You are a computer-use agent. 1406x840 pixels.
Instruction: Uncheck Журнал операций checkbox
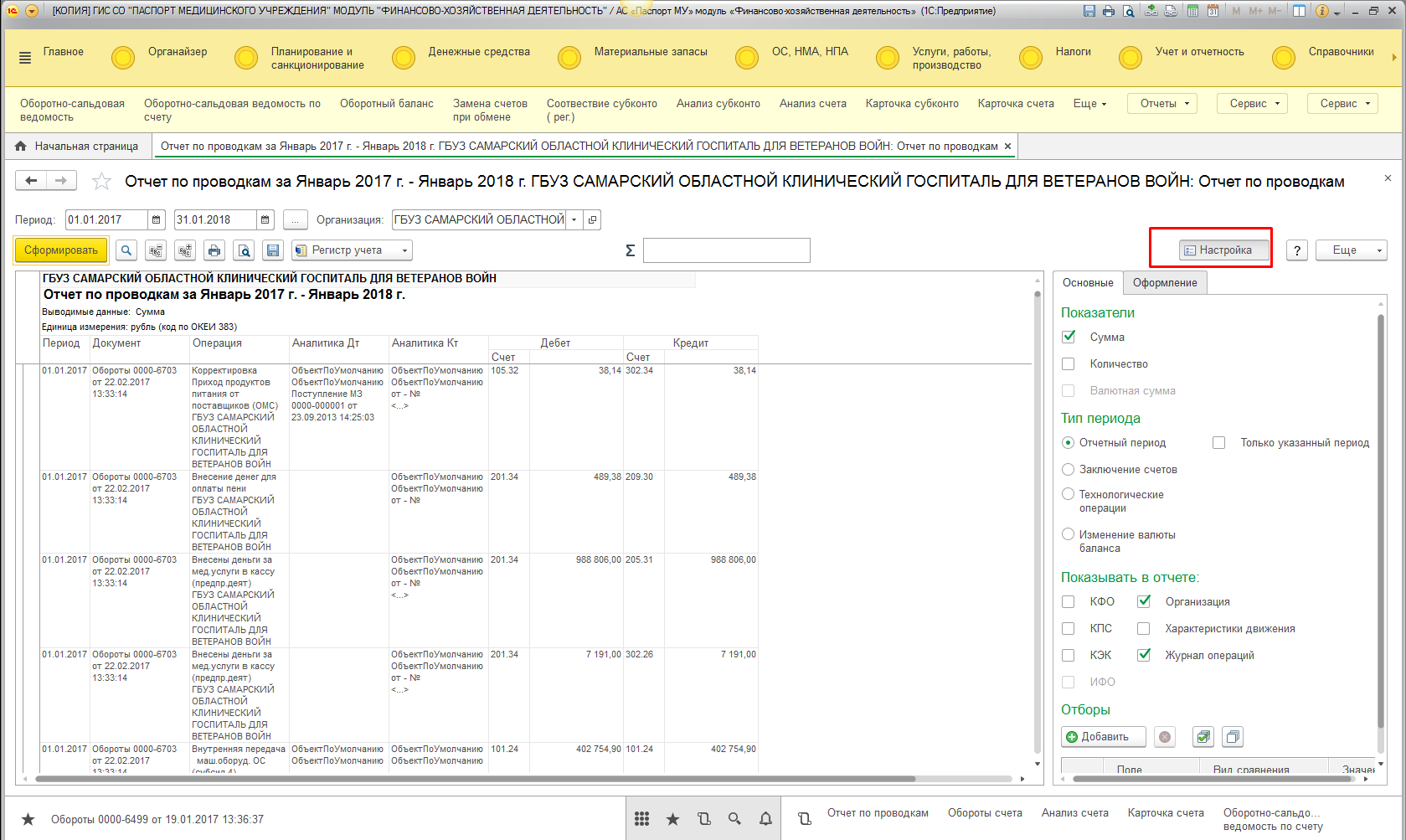(x=1144, y=655)
